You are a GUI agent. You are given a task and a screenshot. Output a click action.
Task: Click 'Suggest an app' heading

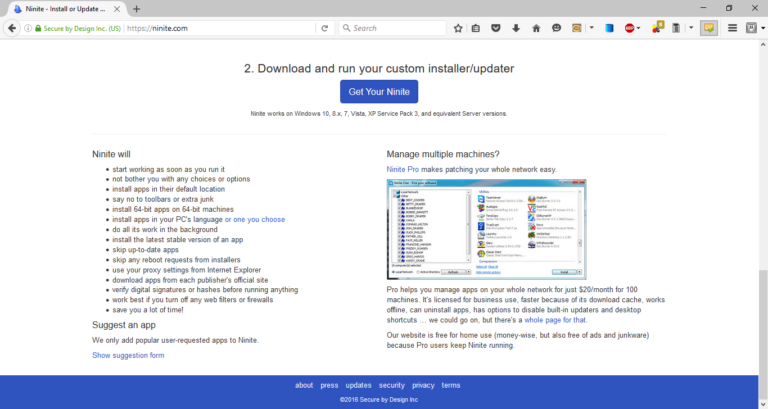(124, 325)
